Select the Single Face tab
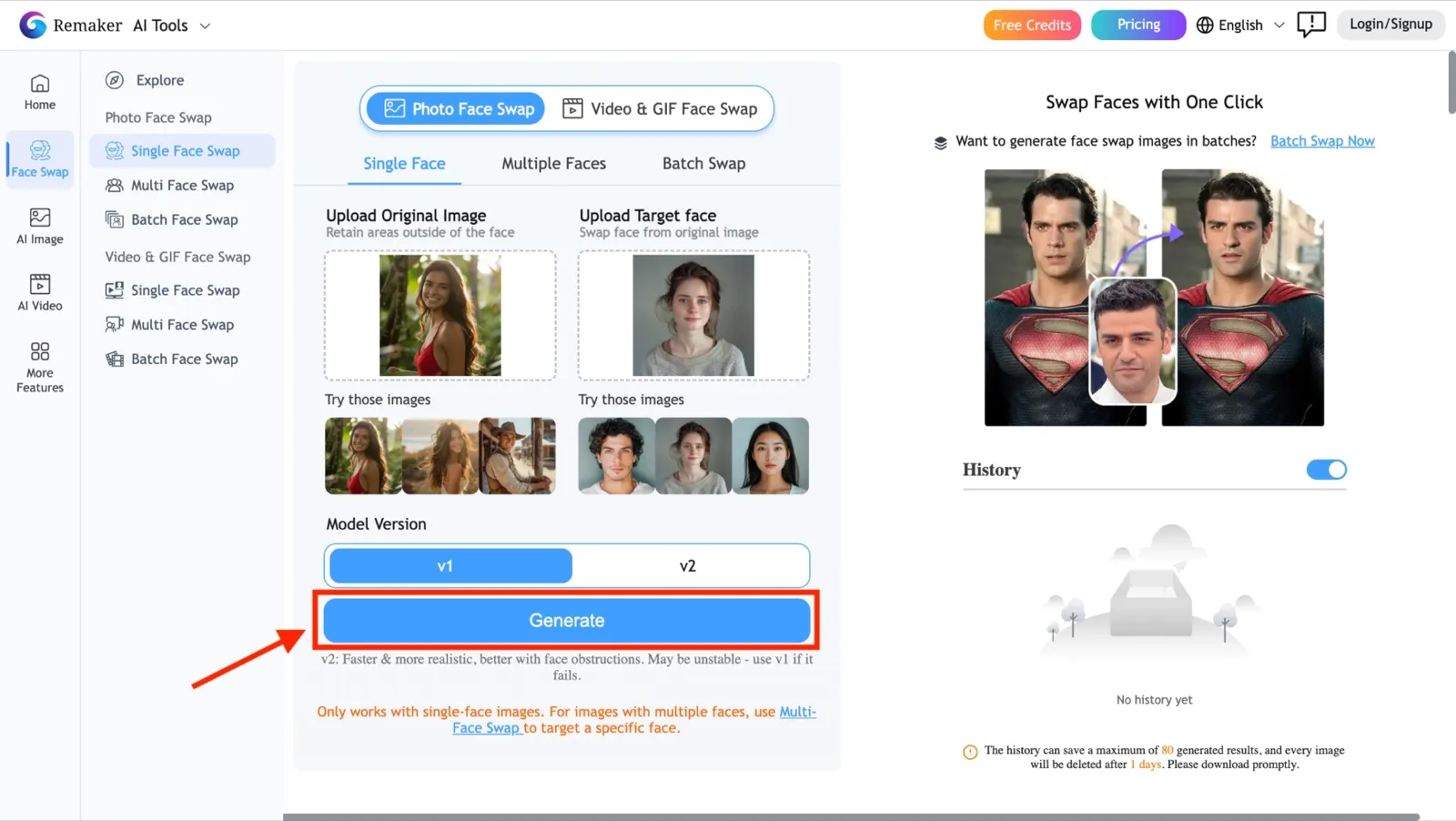The height and width of the screenshot is (821, 1456). (x=404, y=164)
